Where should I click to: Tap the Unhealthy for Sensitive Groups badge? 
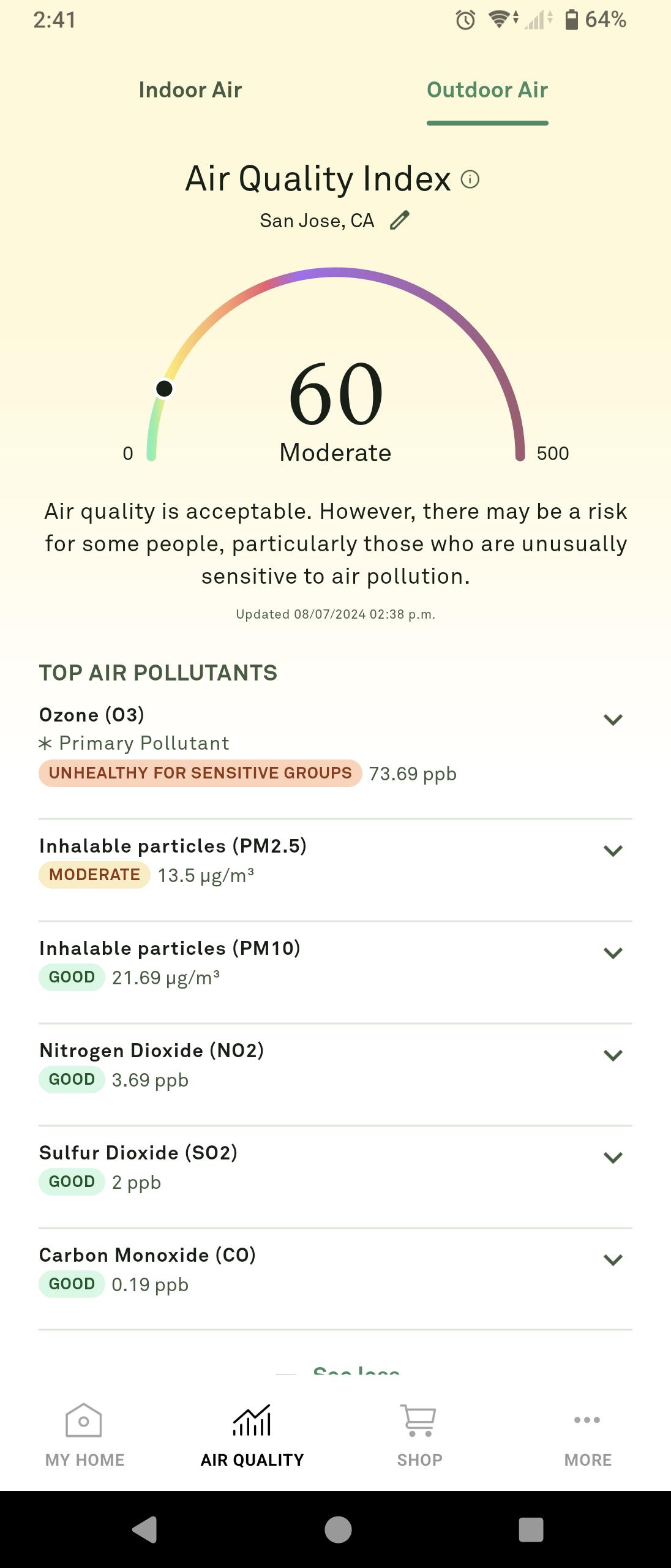click(x=200, y=773)
